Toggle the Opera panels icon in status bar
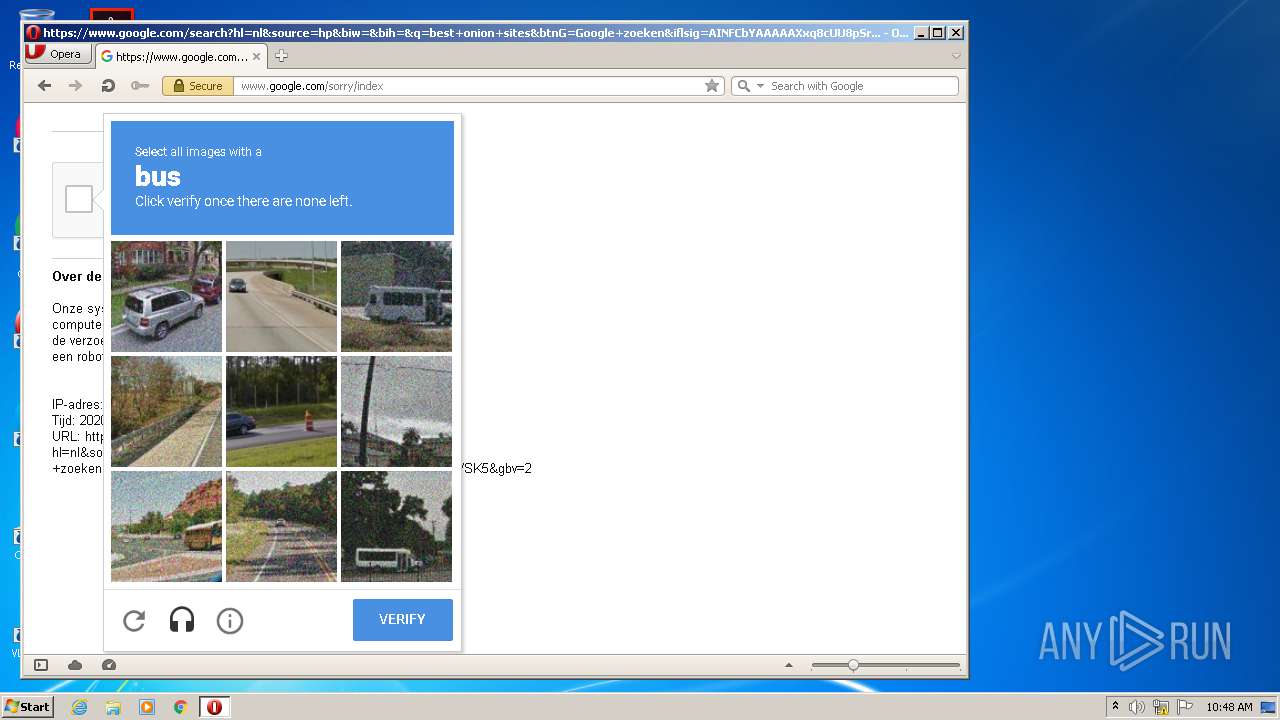 41,665
